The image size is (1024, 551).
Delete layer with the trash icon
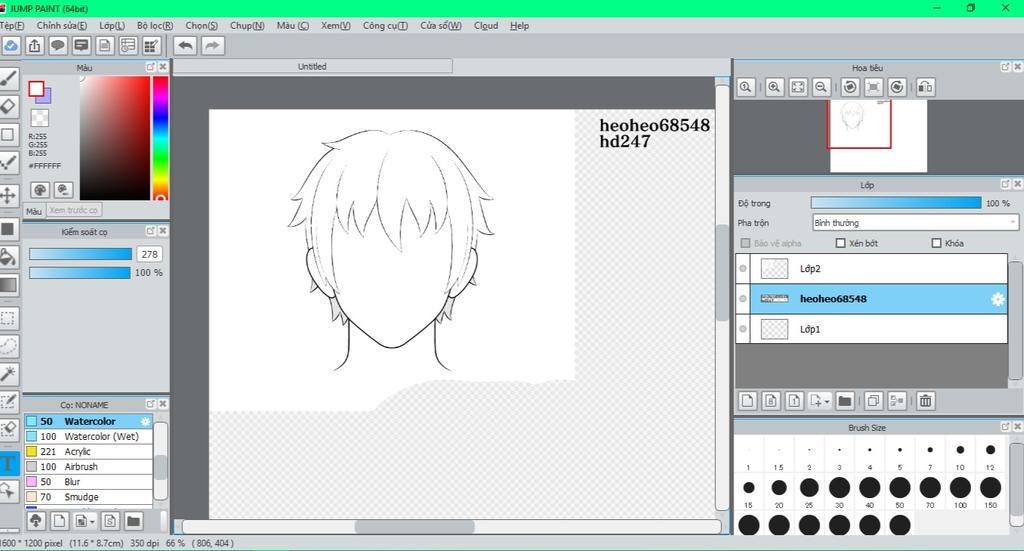coord(925,401)
